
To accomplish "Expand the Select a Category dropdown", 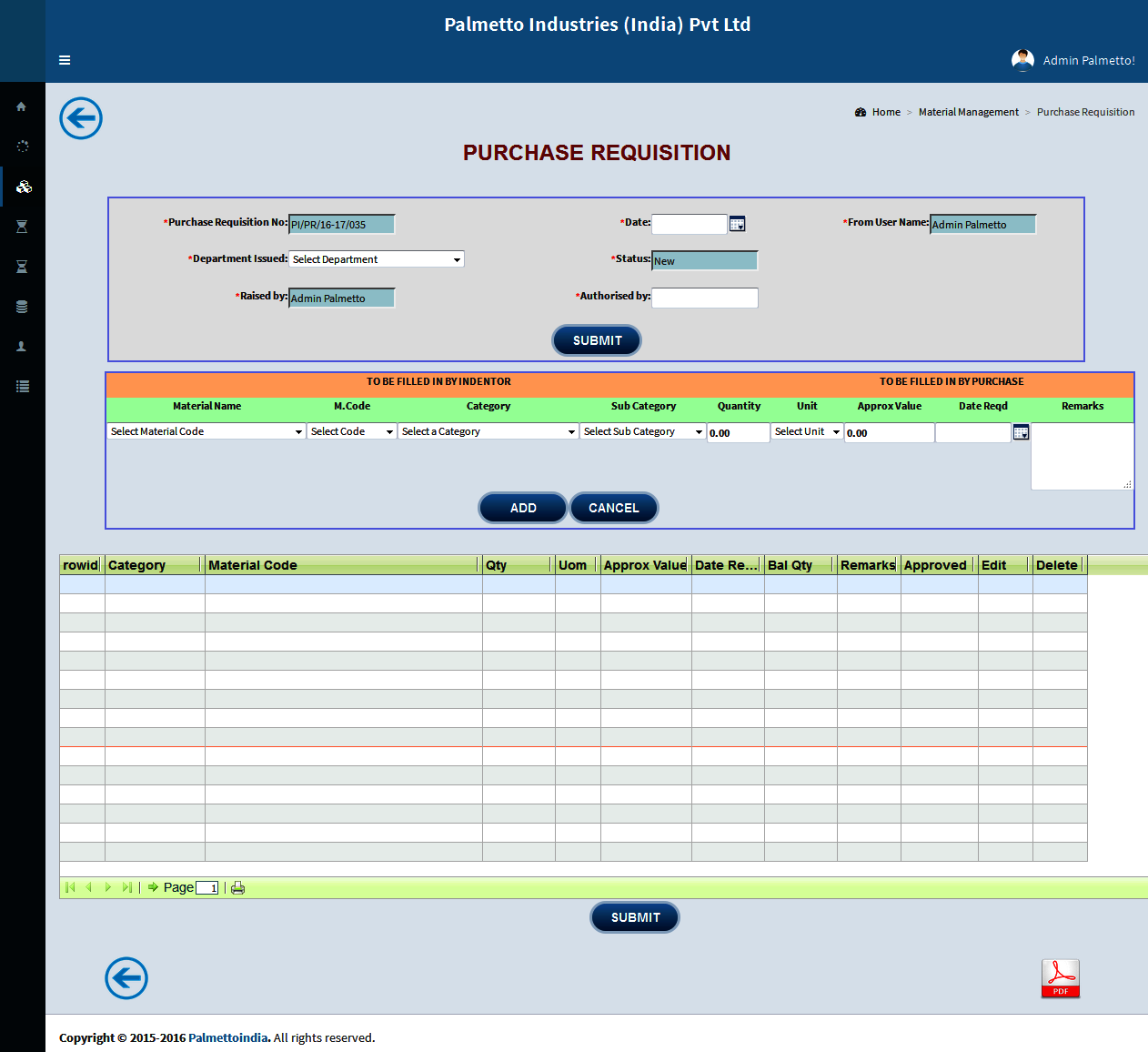I will (x=488, y=431).
